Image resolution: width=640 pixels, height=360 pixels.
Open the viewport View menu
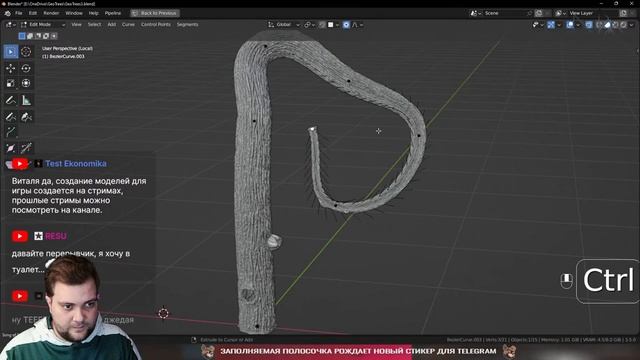click(76, 25)
